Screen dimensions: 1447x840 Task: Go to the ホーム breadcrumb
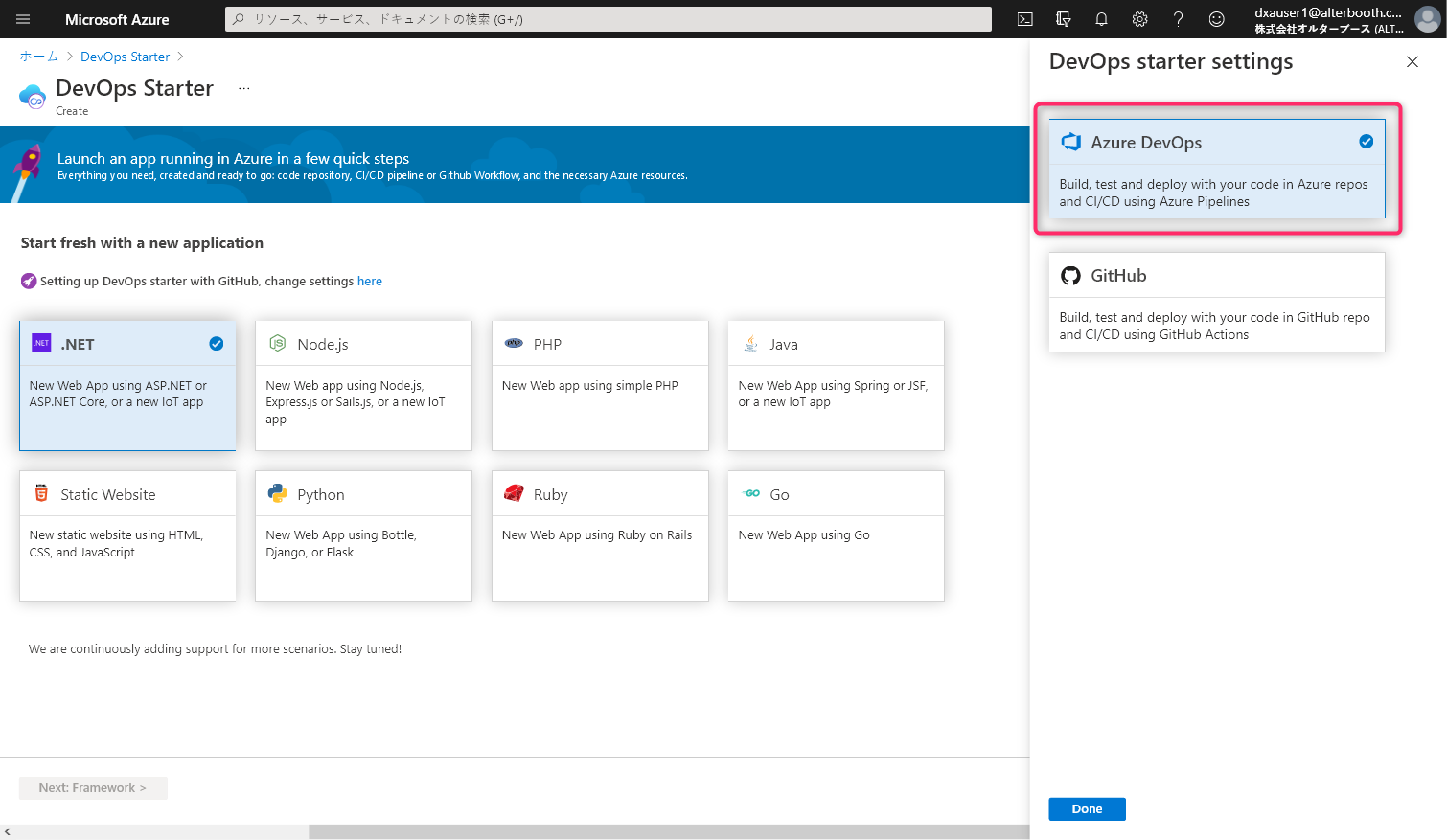pyautogui.click(x=38, y=57)
